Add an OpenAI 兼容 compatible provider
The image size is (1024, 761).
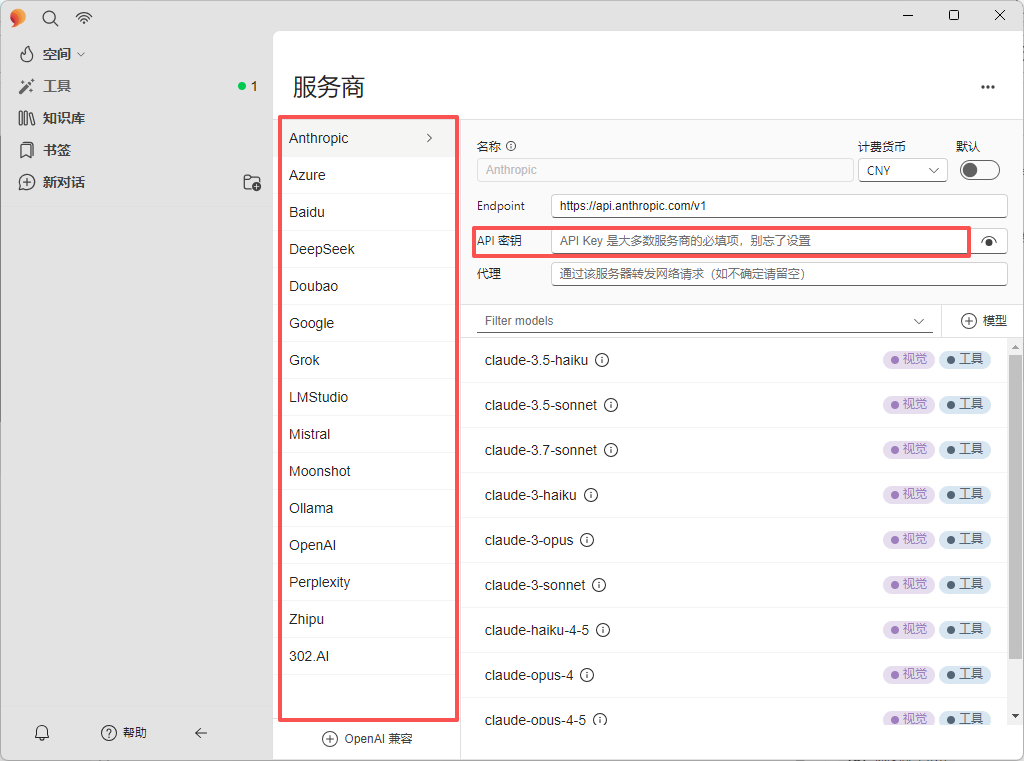[x=368, y=739]
